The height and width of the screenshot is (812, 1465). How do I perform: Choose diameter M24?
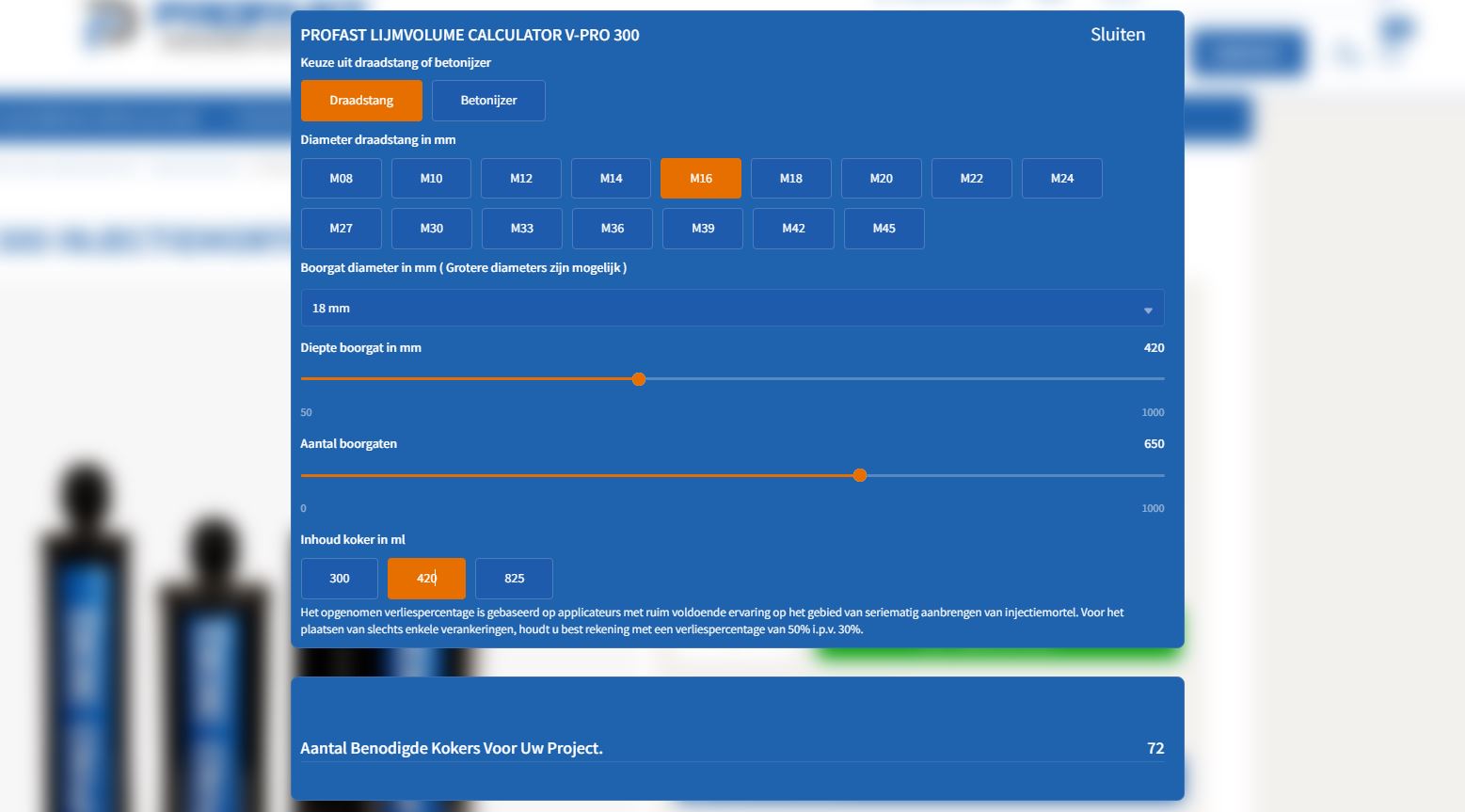(x=1062, y=179)
